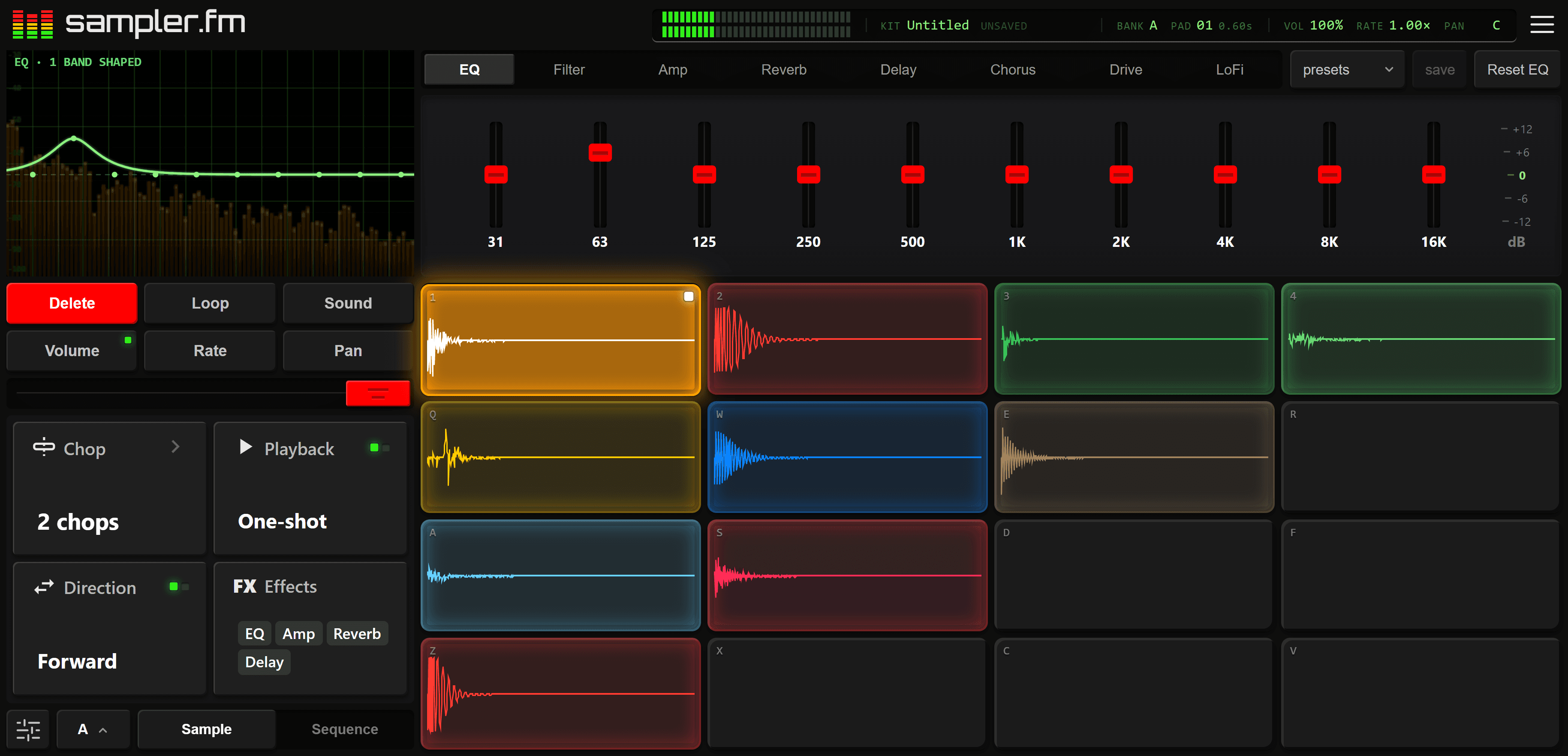Open the Delay effects tab

click(x=898, y=70)
